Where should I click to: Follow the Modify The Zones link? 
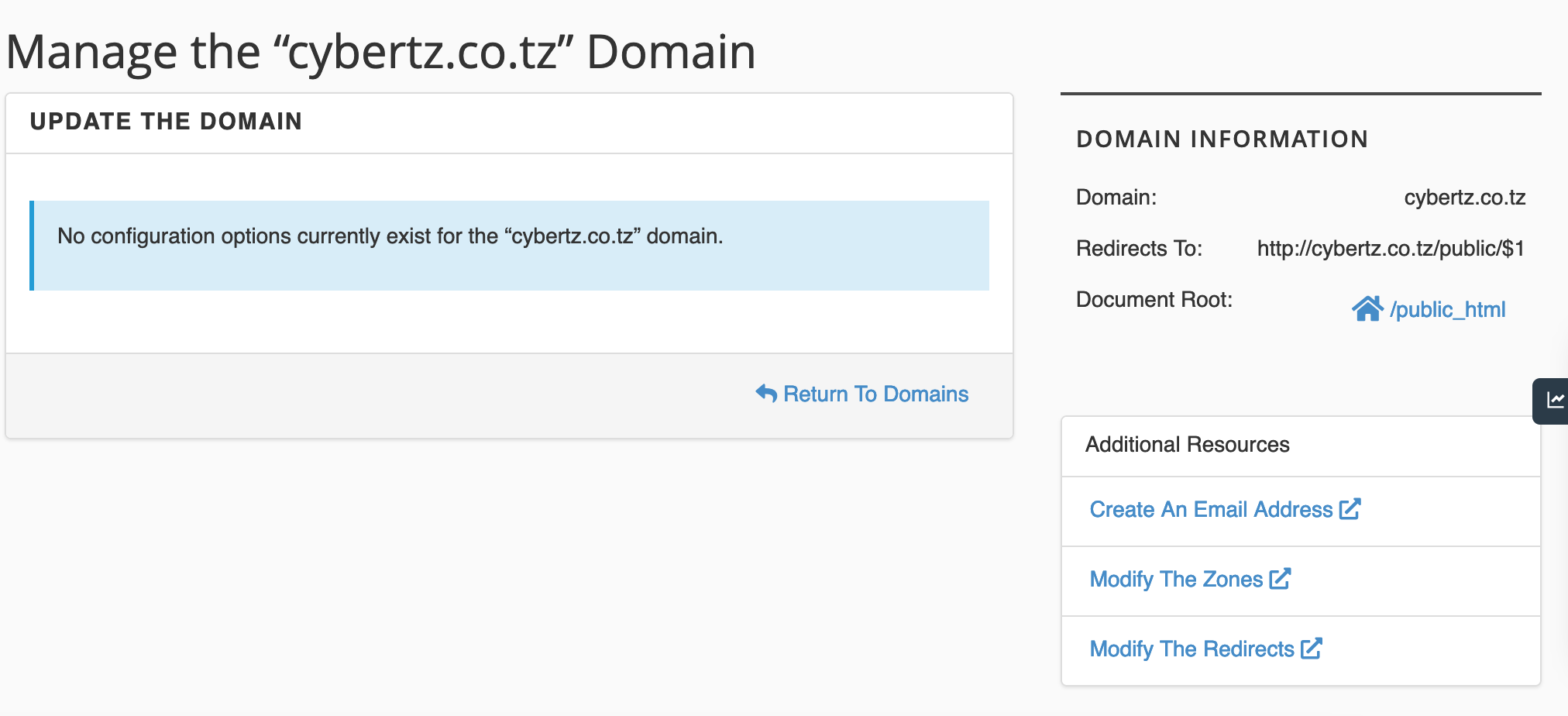(x=1175, y=580)
